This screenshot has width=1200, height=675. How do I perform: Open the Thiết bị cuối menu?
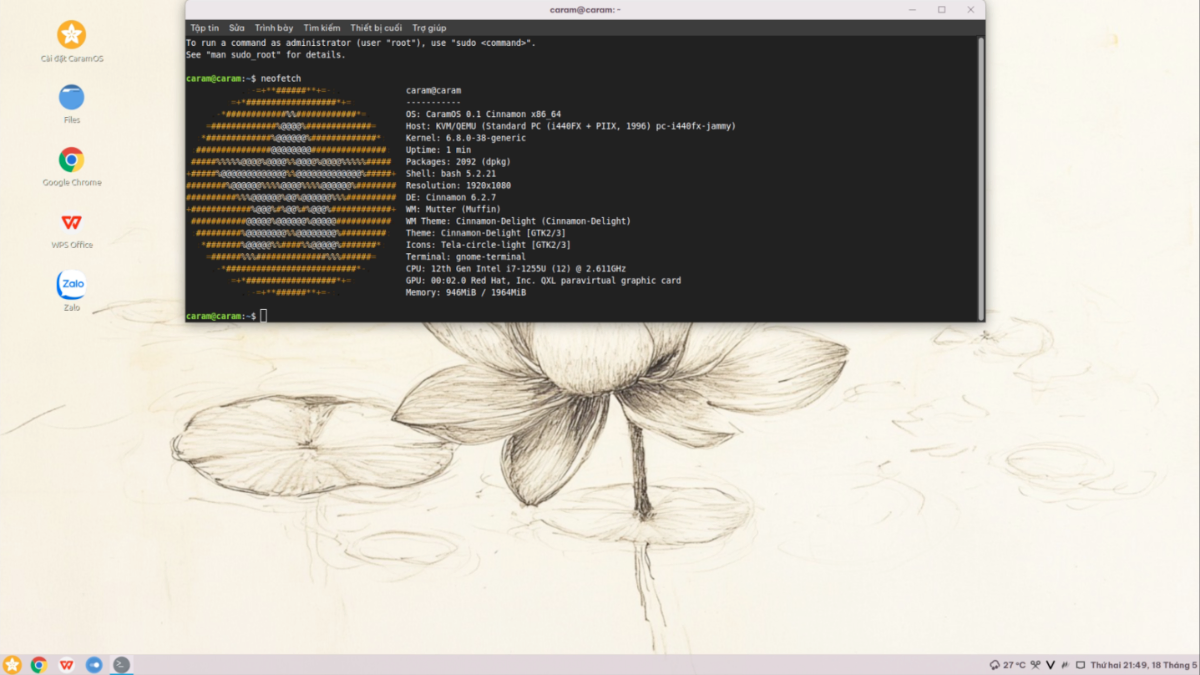[x=376, y=28]
